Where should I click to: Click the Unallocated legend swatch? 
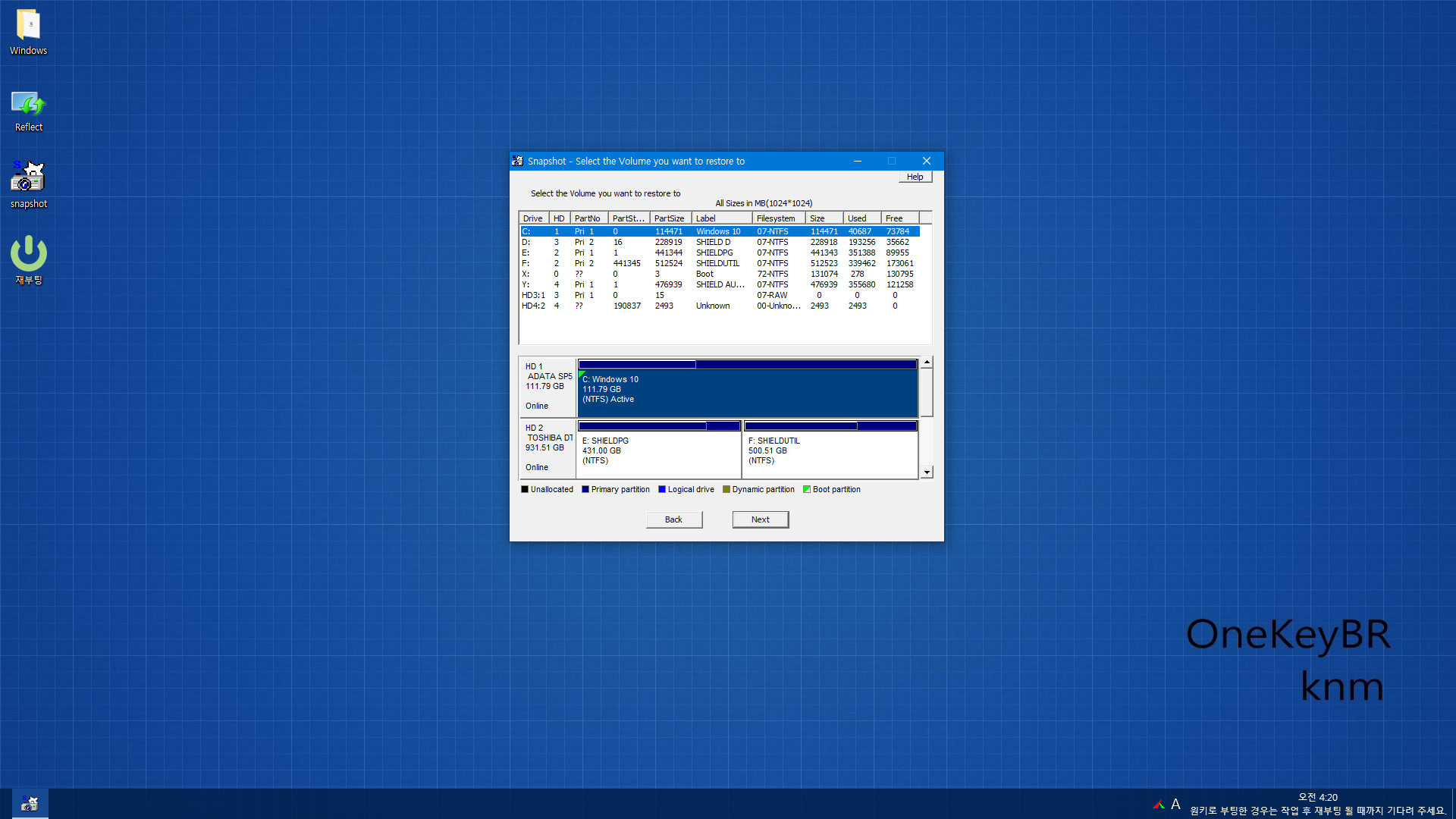tap(525, 490)
